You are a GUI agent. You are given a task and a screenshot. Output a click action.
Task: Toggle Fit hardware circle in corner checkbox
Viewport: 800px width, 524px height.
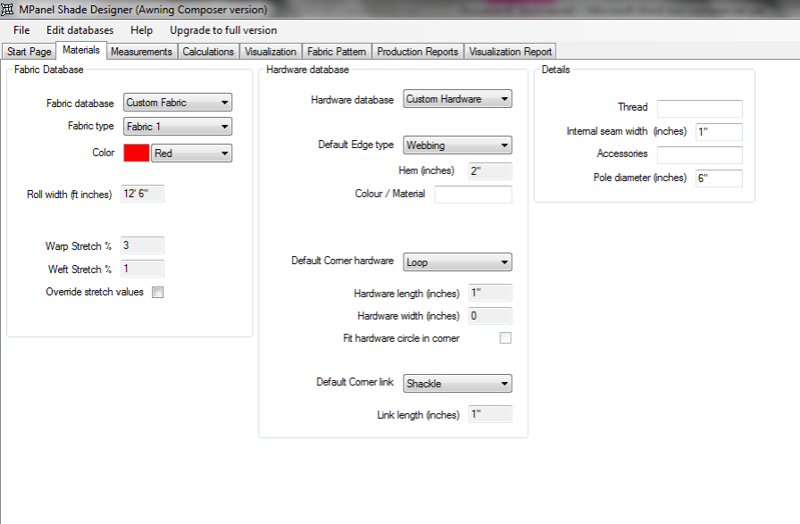(x=505, y=339)
